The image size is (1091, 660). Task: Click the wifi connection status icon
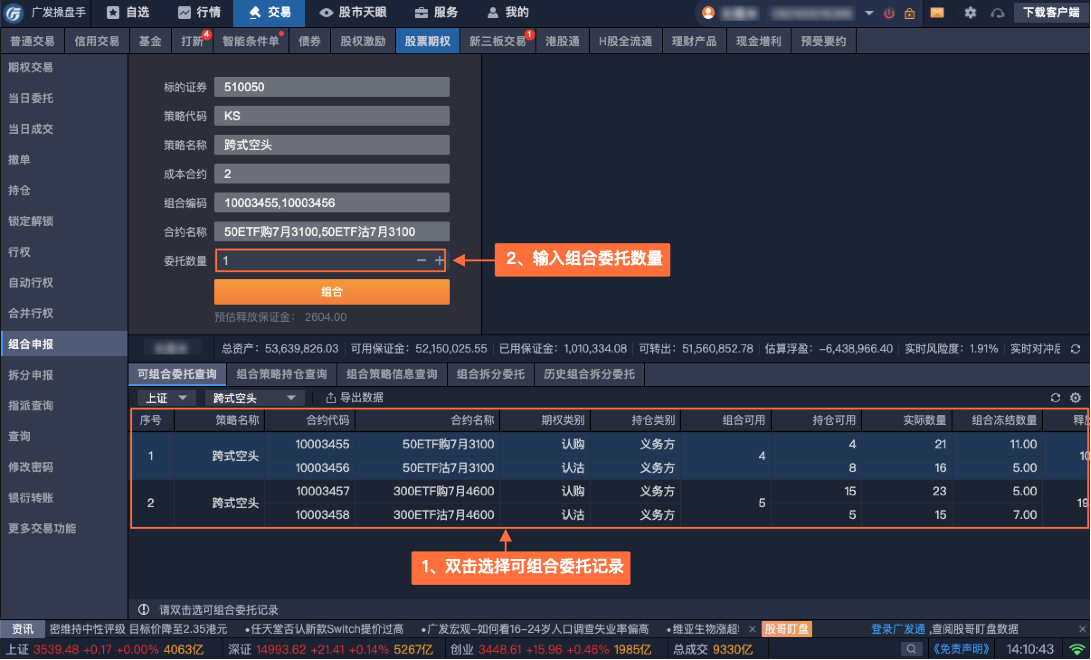coord(1076,650)
